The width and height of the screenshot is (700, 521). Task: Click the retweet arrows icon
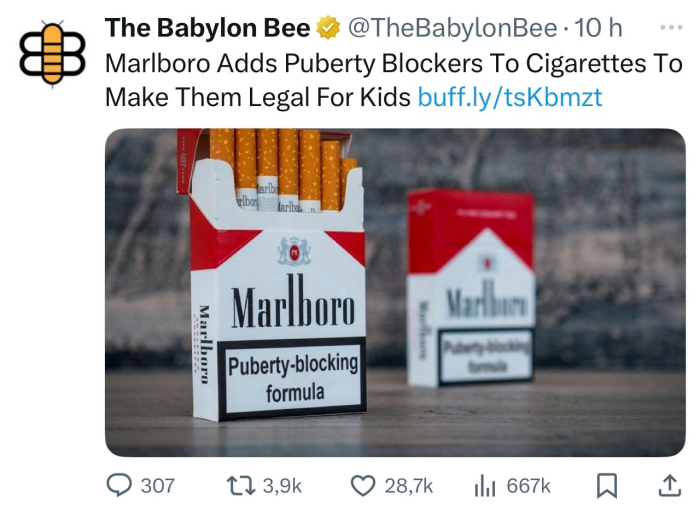pos(241,486)
